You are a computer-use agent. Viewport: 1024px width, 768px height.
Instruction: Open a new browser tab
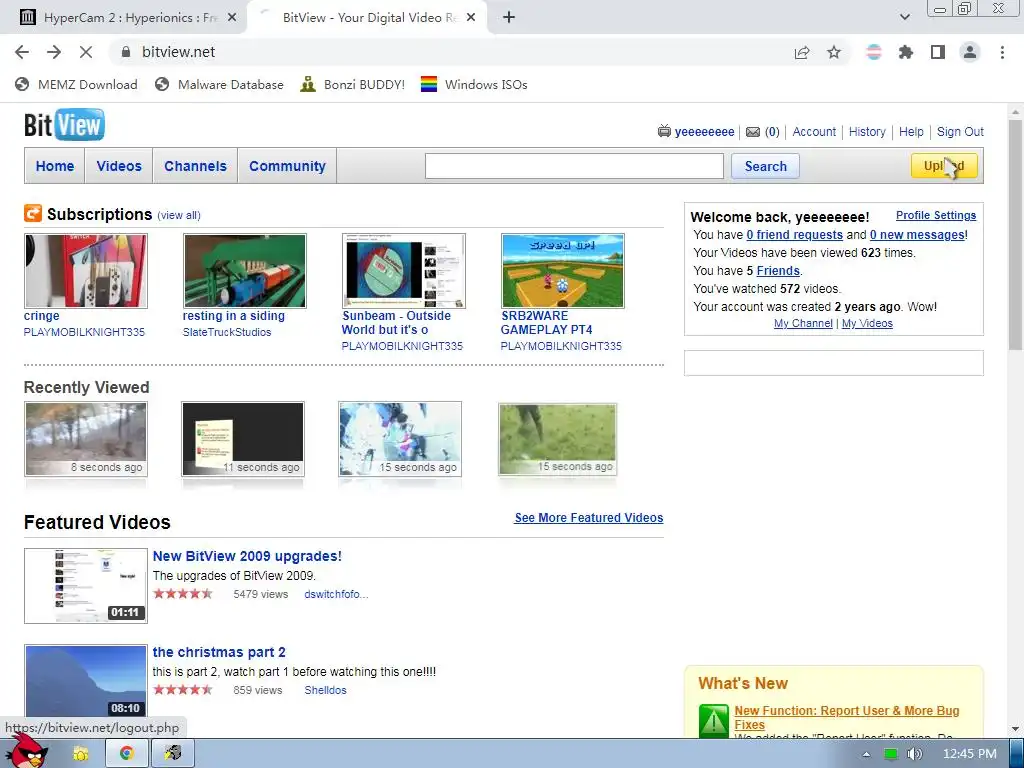[509, 18]
